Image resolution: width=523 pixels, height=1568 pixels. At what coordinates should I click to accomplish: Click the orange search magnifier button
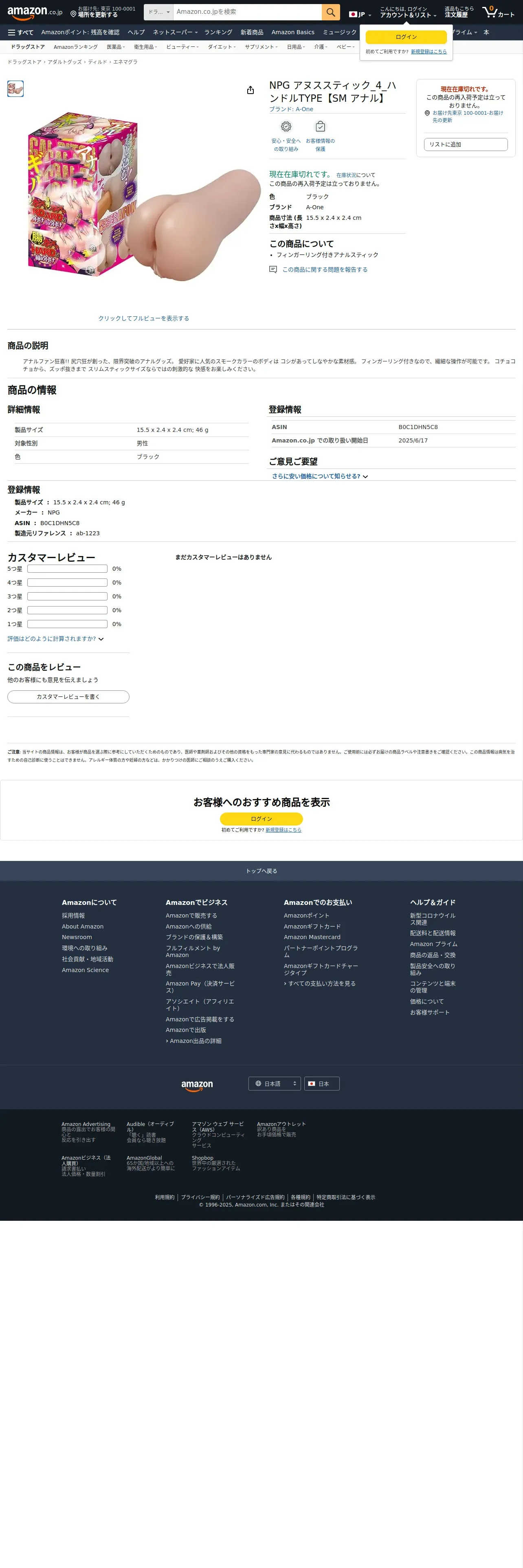coord(331,12)
